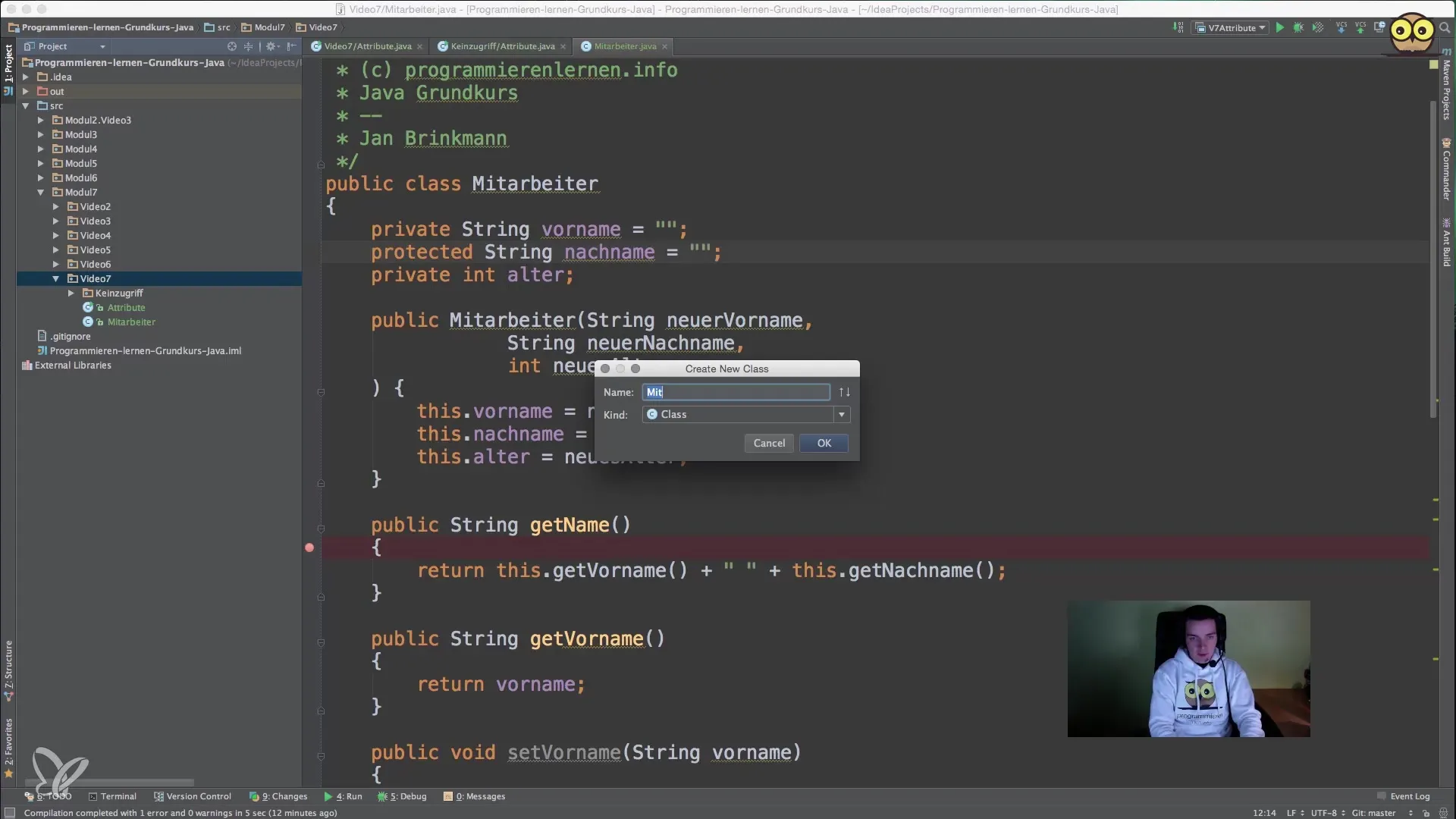Cancel the Create New Class dialog
Screen dimensions: 1456x819
coord(769,443)
